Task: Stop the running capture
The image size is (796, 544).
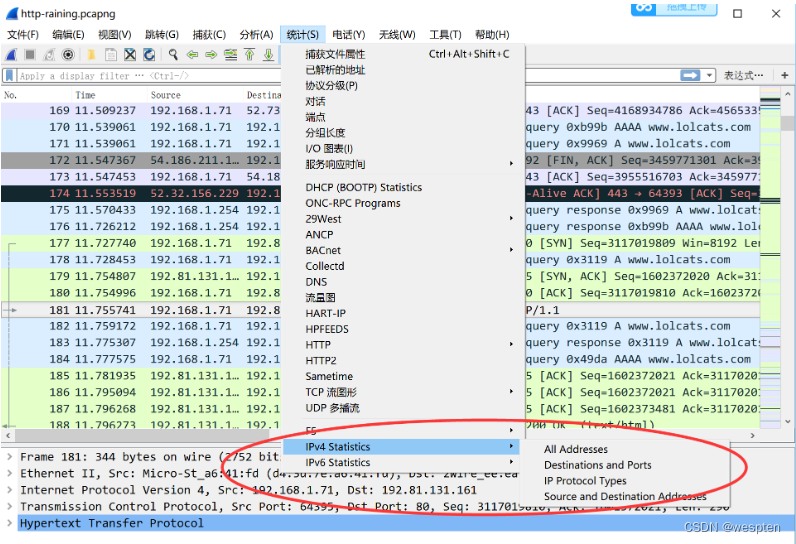Action: point(30,55)
